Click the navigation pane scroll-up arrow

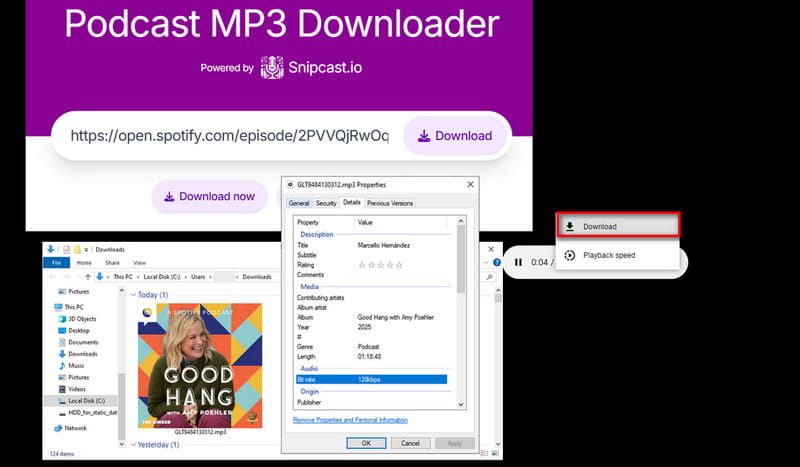[121, 290]
